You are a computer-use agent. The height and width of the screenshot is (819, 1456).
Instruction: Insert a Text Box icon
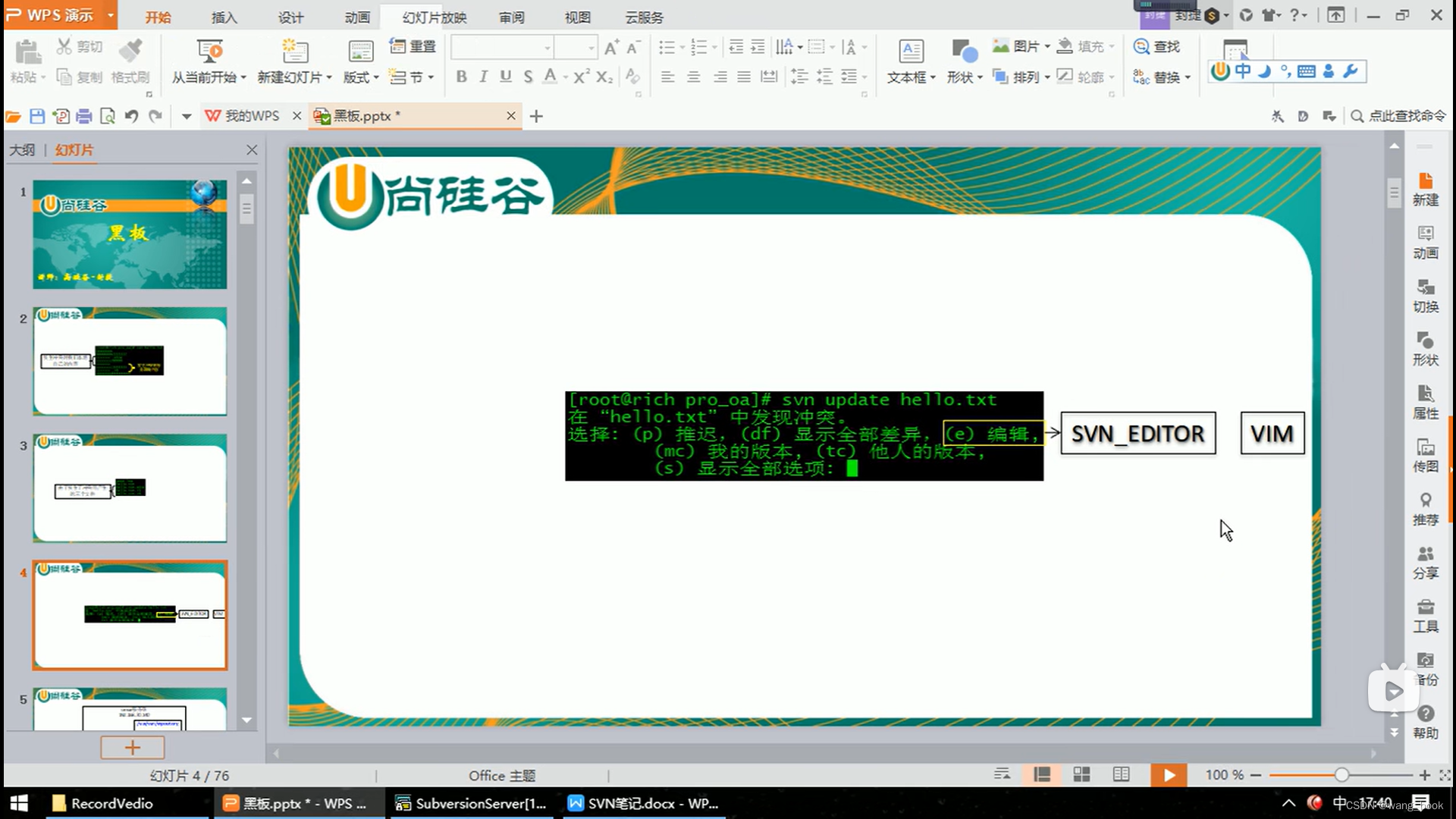pos(911,51)
